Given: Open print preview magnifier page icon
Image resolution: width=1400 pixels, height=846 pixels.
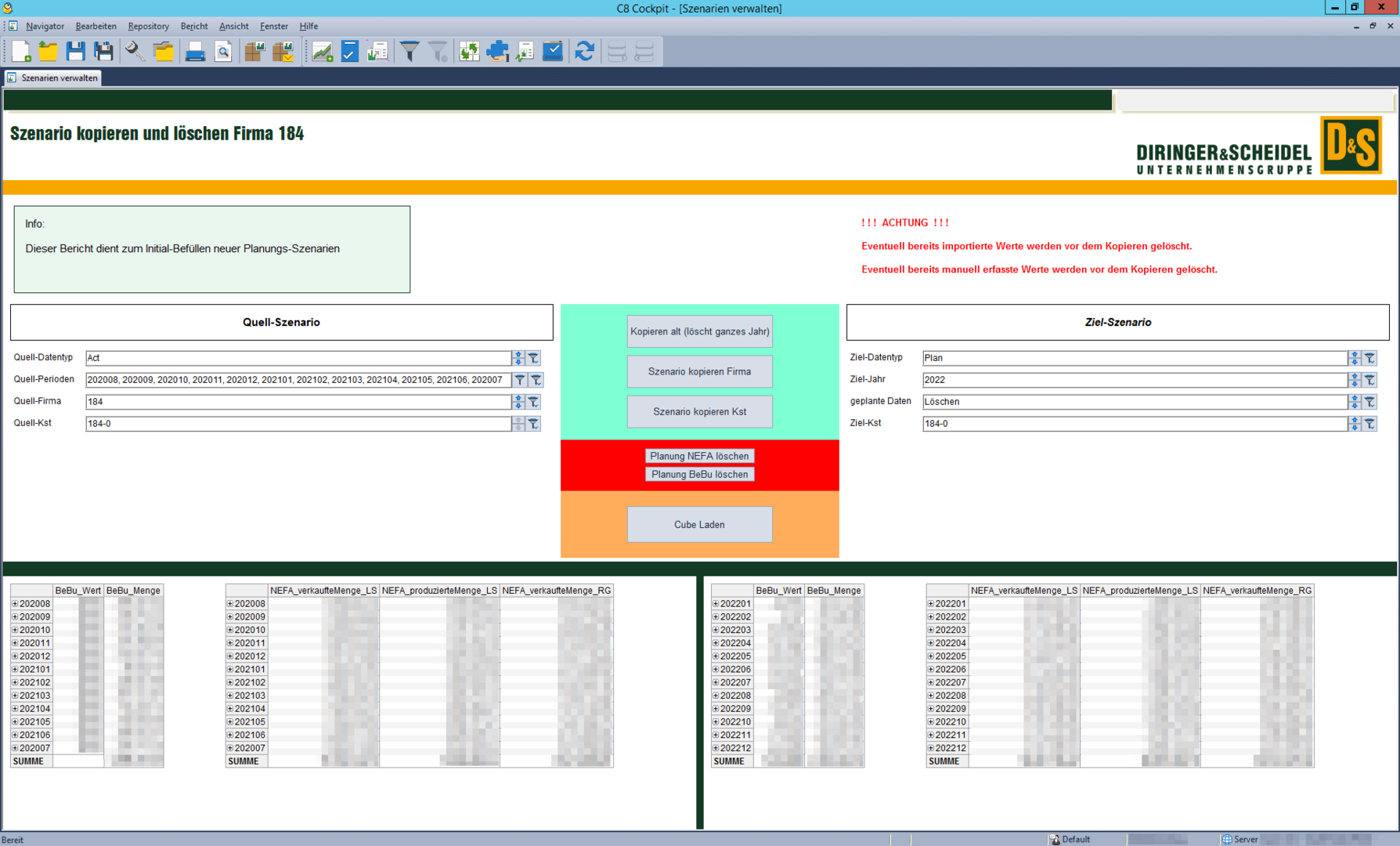Looking at the screenshot, I should [x=223, y=52].
